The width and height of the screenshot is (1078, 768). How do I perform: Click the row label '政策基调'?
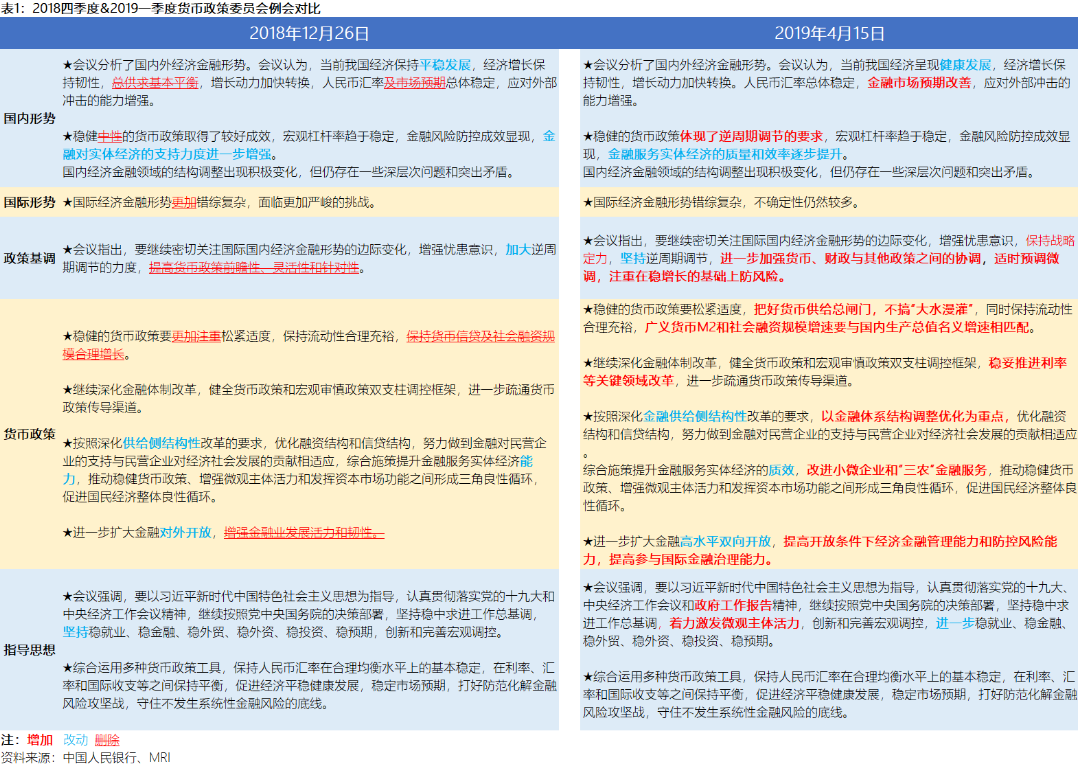pyautogui.click(x=30, y=258)
